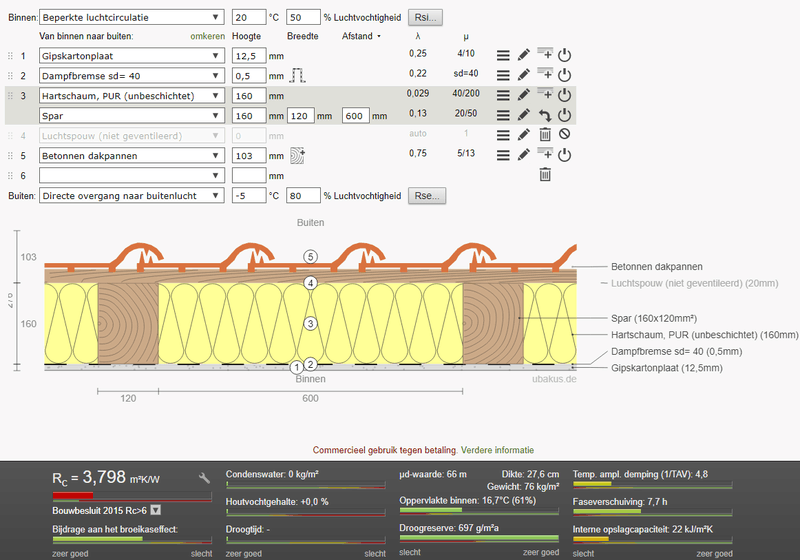Add a sublayer to the Hartschaum PUR row
The image size is (800, 560).
[x=545, y=93]
